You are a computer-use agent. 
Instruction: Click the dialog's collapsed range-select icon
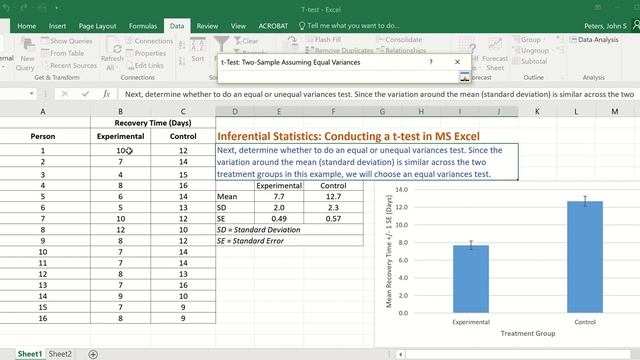[464, 77]
